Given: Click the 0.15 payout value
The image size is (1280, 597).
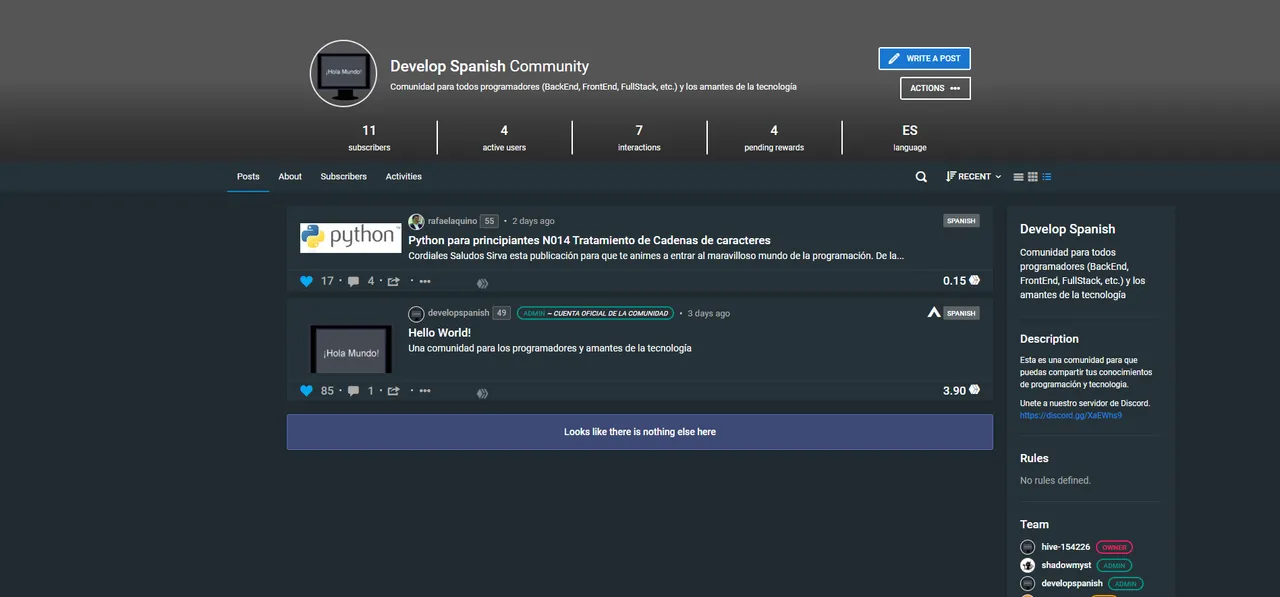Looking at the screenshot, I should click(954, 281).
